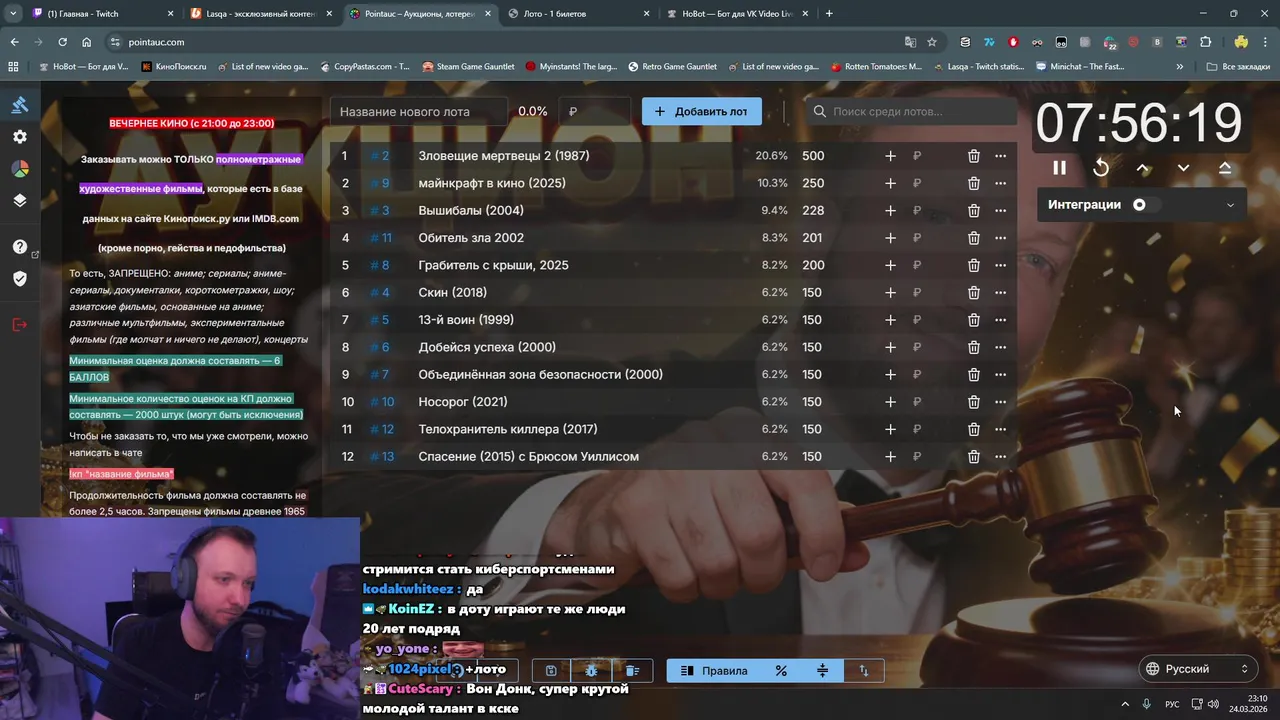Open the Русский language dropdown

pos(1198,669)
